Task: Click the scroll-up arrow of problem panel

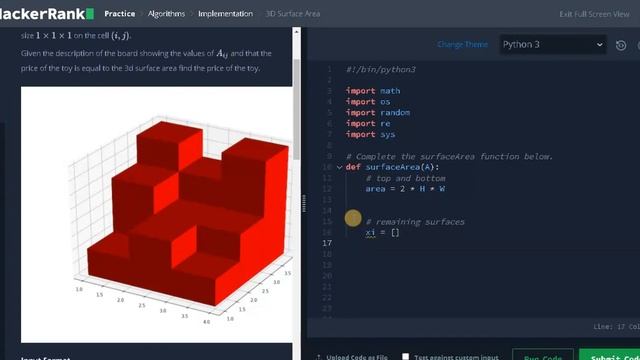Action: [x=297, y=32]
